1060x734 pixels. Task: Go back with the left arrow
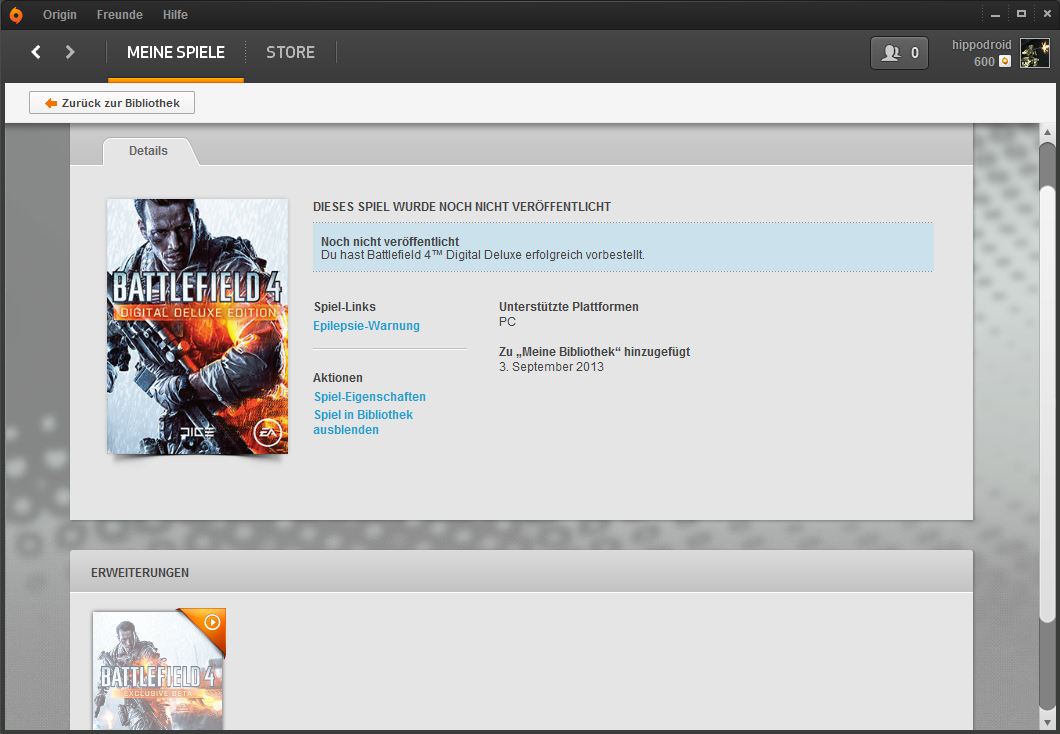[x=36, y=52]
